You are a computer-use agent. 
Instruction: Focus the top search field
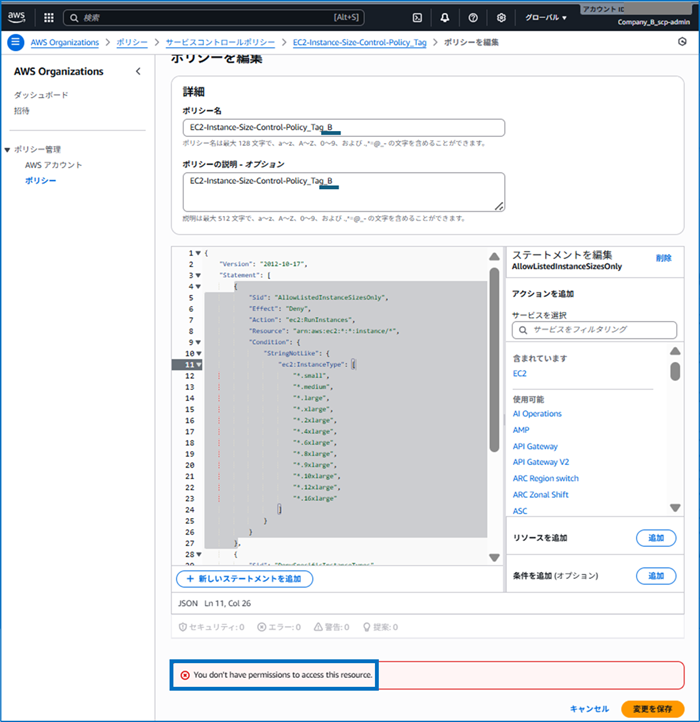(x=214, y=17)
